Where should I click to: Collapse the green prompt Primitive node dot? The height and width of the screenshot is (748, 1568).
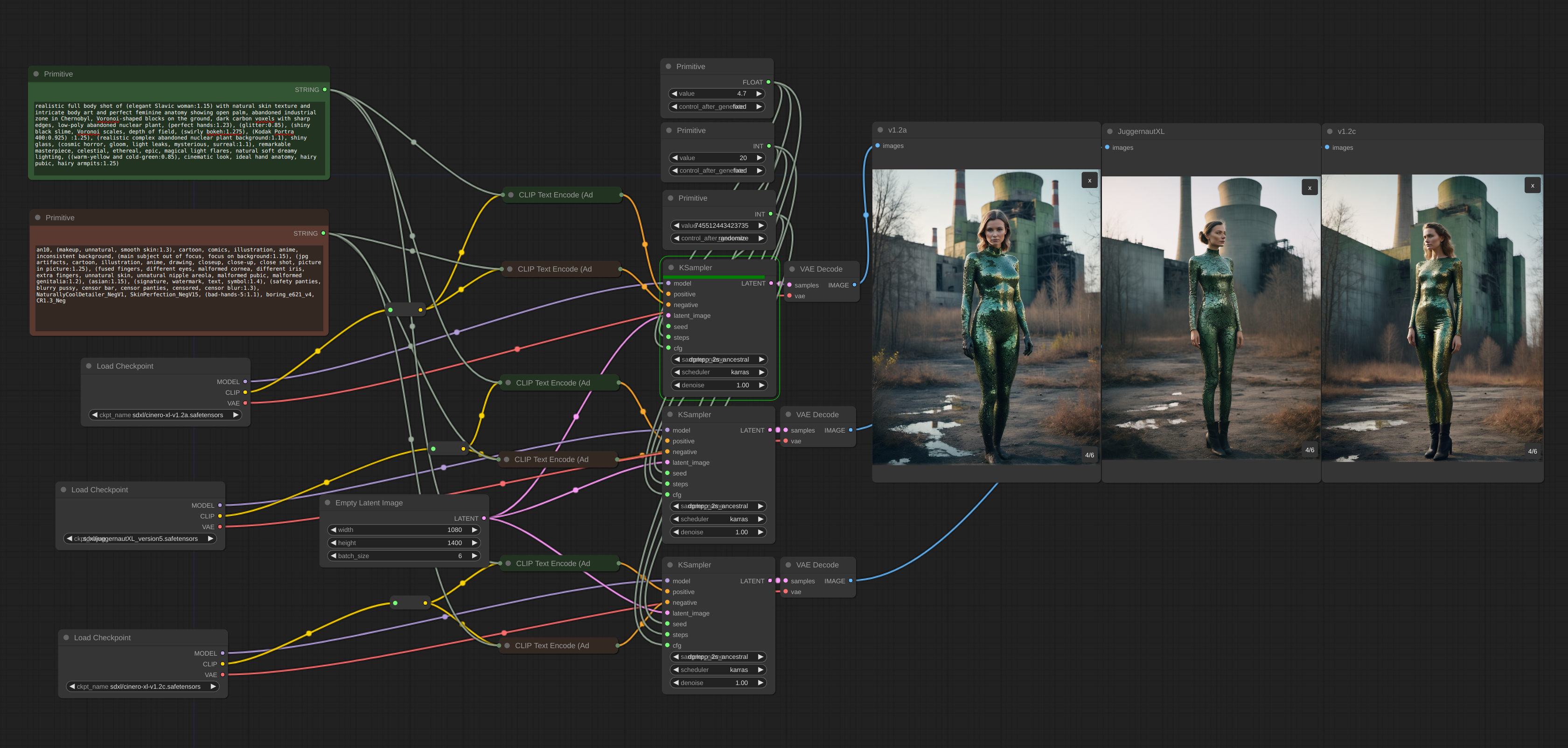(36, 74)
